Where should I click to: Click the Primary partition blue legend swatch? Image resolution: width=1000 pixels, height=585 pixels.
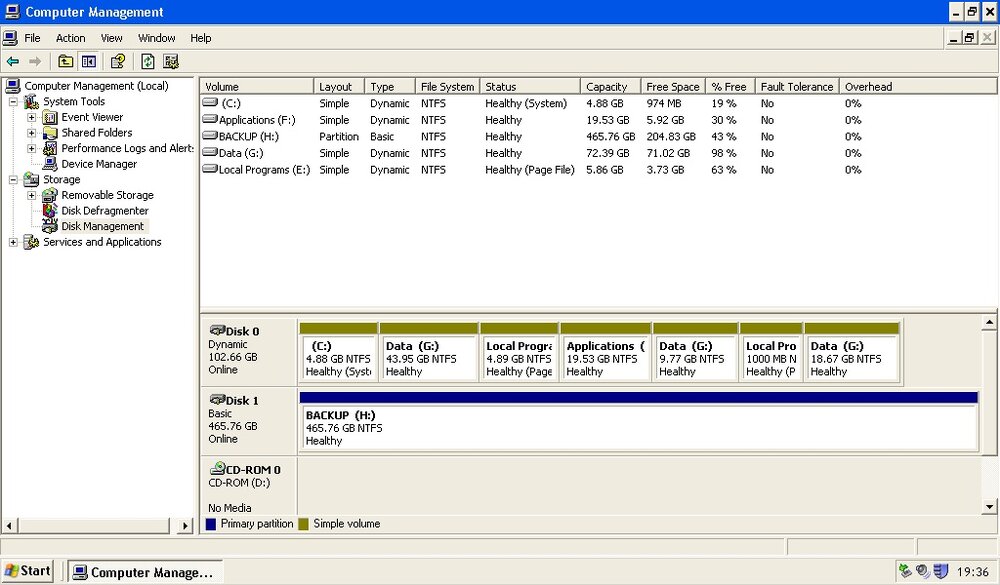pos(211,524)
